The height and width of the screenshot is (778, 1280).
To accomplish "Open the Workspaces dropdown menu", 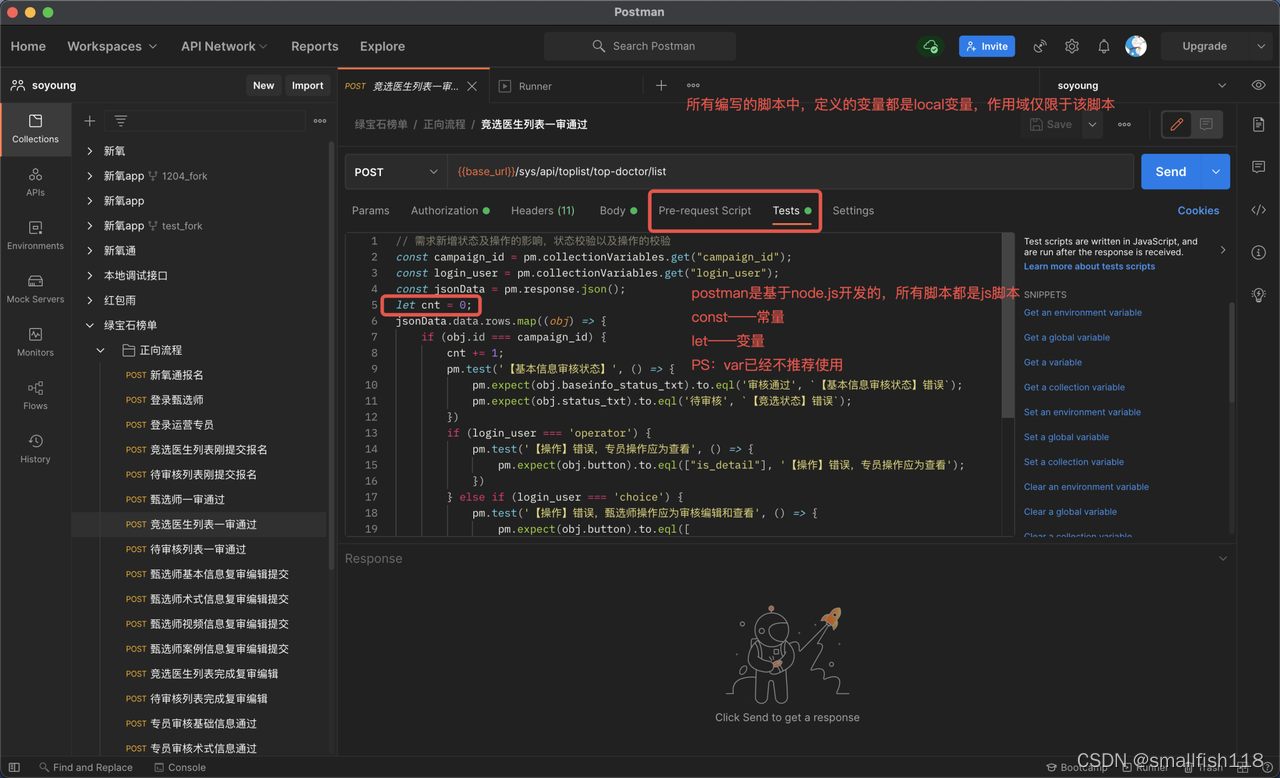I will (x=112, y=46).
